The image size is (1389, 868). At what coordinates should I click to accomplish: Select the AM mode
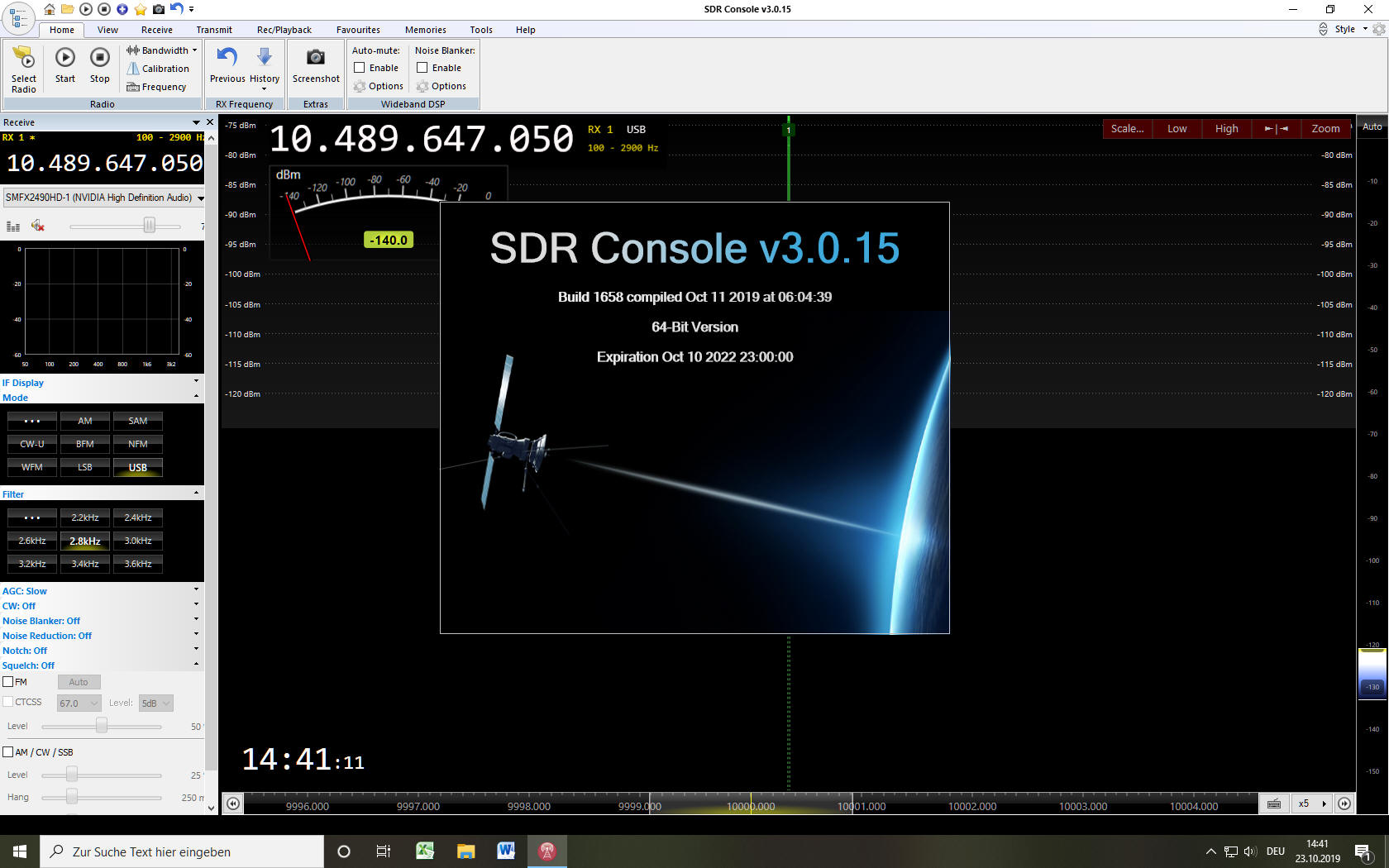click(85, 421)
